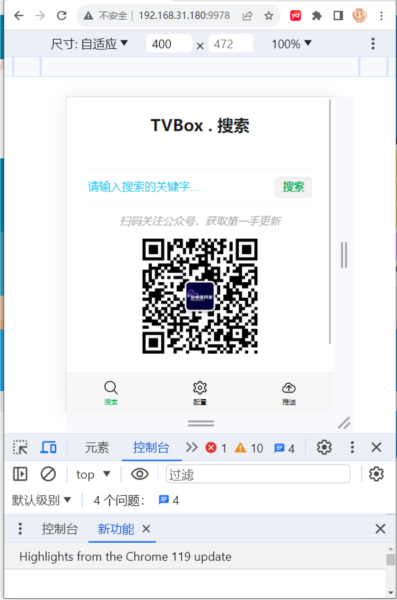This screenshot has width=397, height=600.
Task: Open the 配置 gear tab
Action: (200, 393)
